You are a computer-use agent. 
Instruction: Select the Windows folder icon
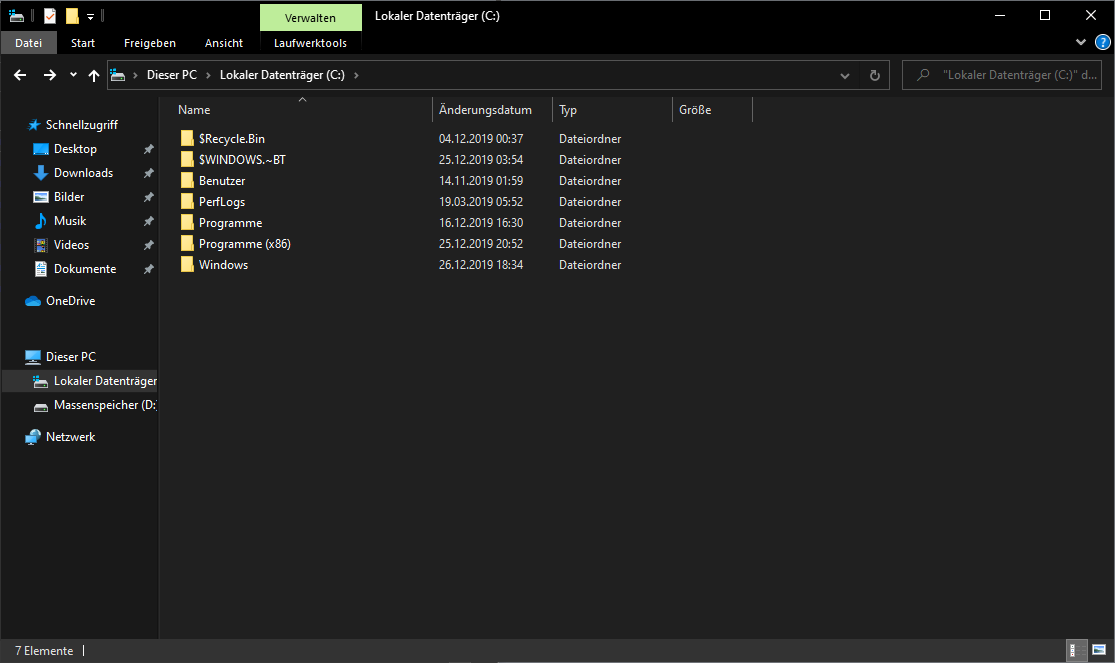[187, 264]
